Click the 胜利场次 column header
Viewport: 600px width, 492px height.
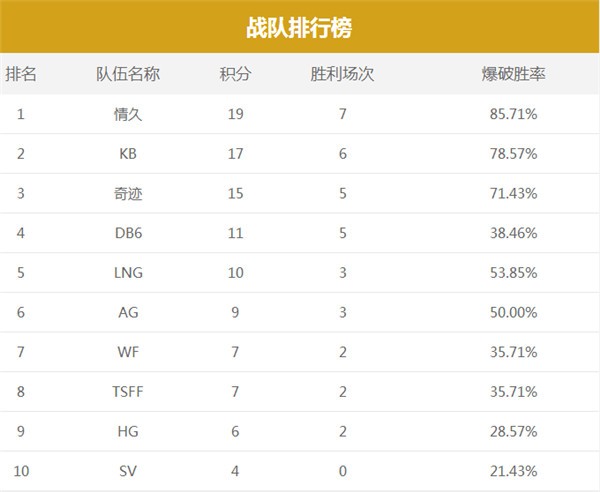click(x=342, y=74)
